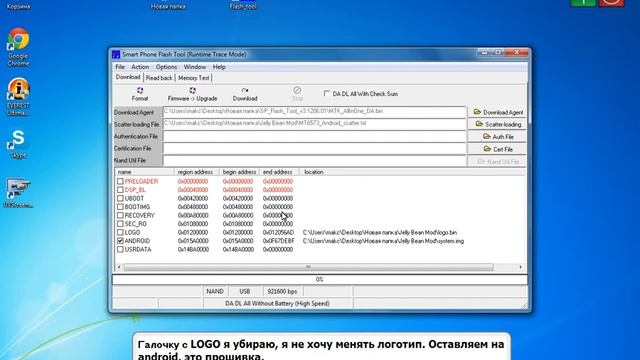Click the location column header
This screenshot has width=640, height=360.
coord(412,172)
